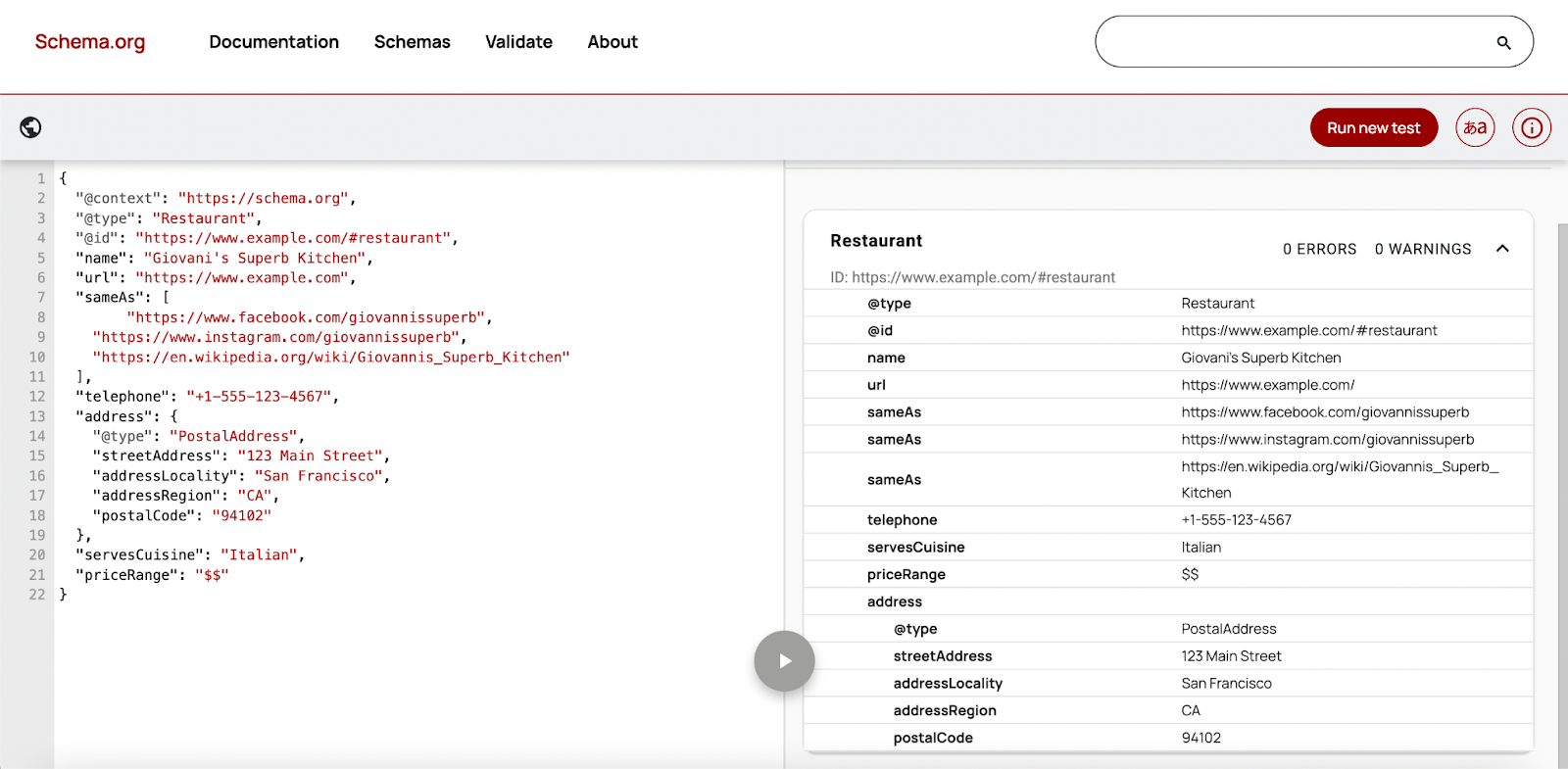1568x769 pixels.
Task: Click "Italian" string in code editor
Action: point(259,555)
